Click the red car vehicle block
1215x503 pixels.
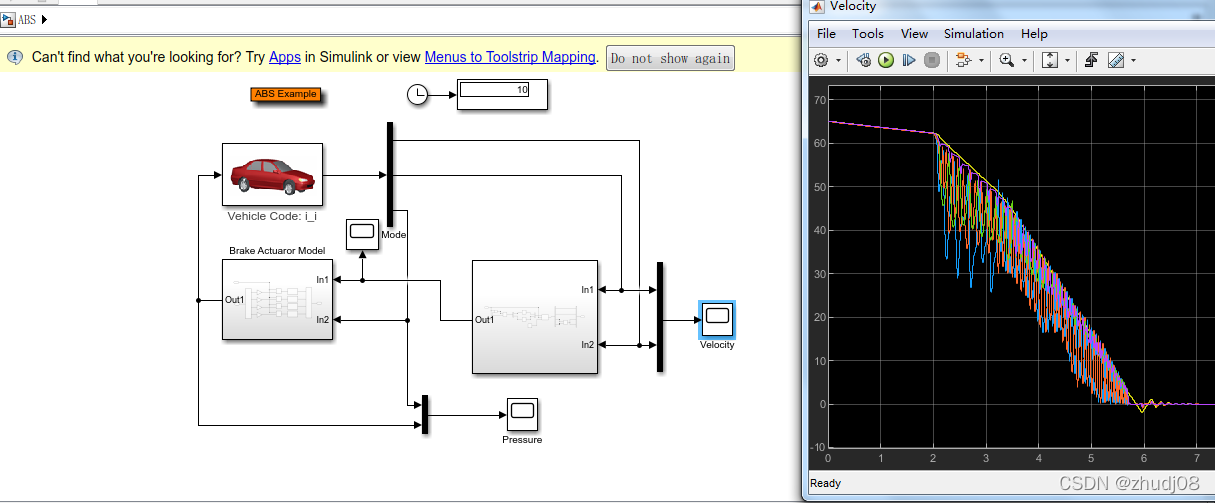pos(272,174)
